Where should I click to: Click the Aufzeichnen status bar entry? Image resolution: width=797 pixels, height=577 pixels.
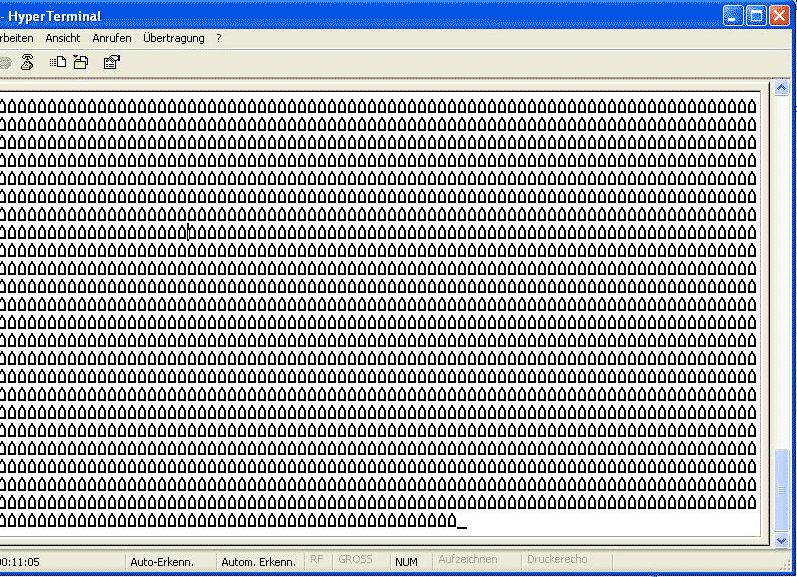pyautogui.click(x=468, y=559)
